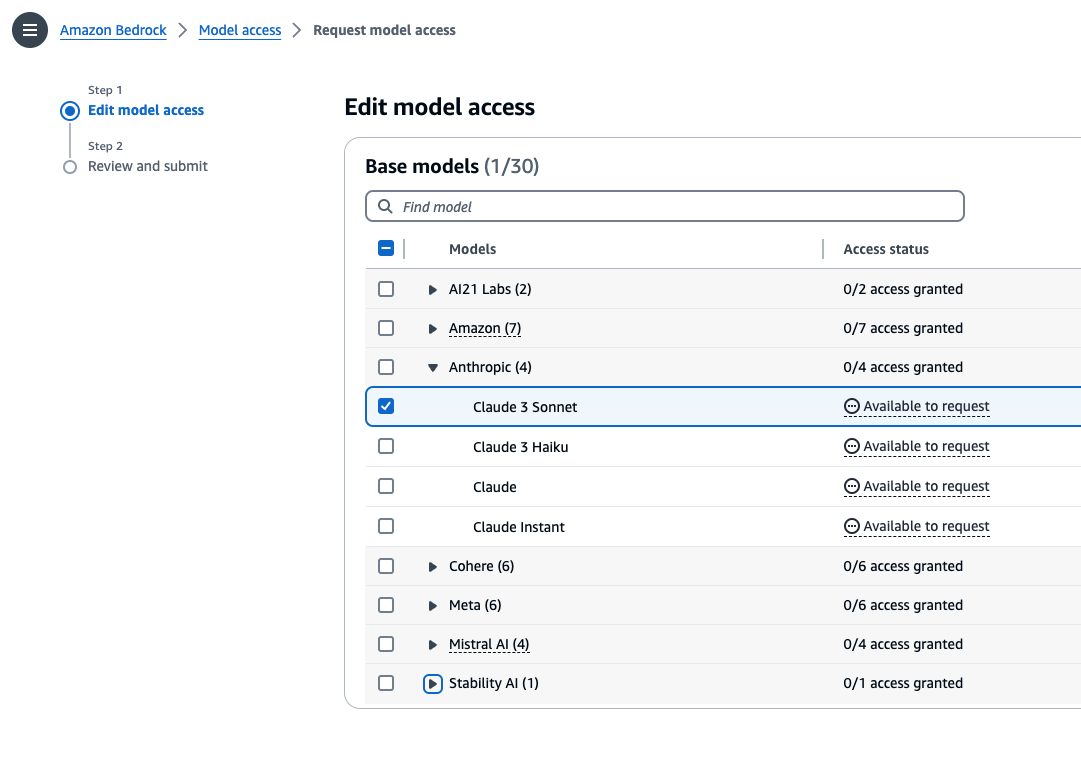
Task: Click the status icon on the Claude row
Action: (x=851, y=486)
